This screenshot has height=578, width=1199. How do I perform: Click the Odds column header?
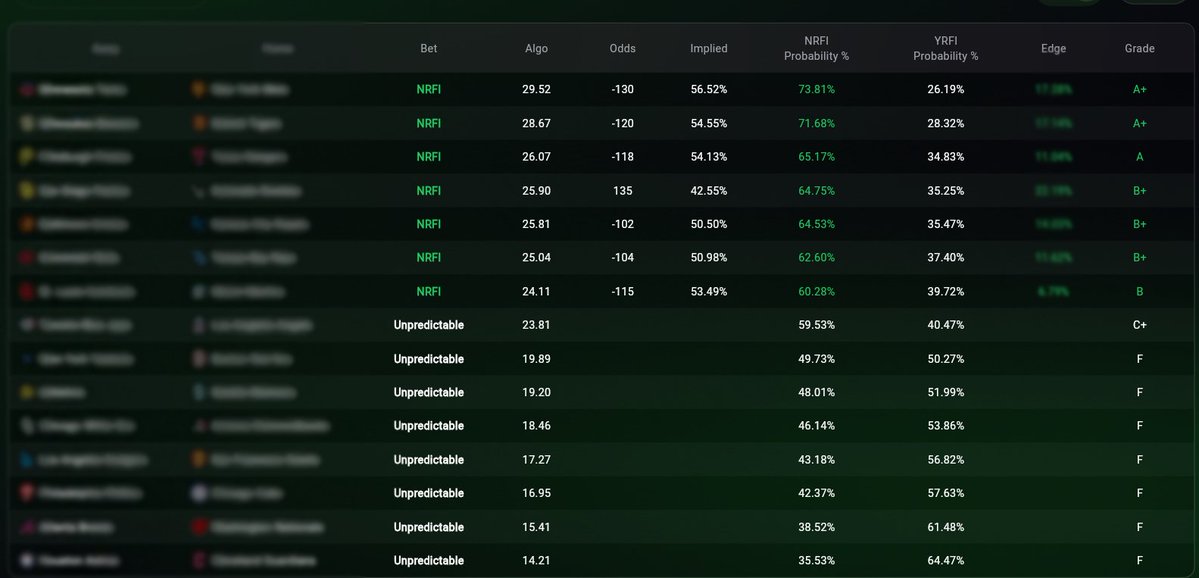[x=622, y=48]
